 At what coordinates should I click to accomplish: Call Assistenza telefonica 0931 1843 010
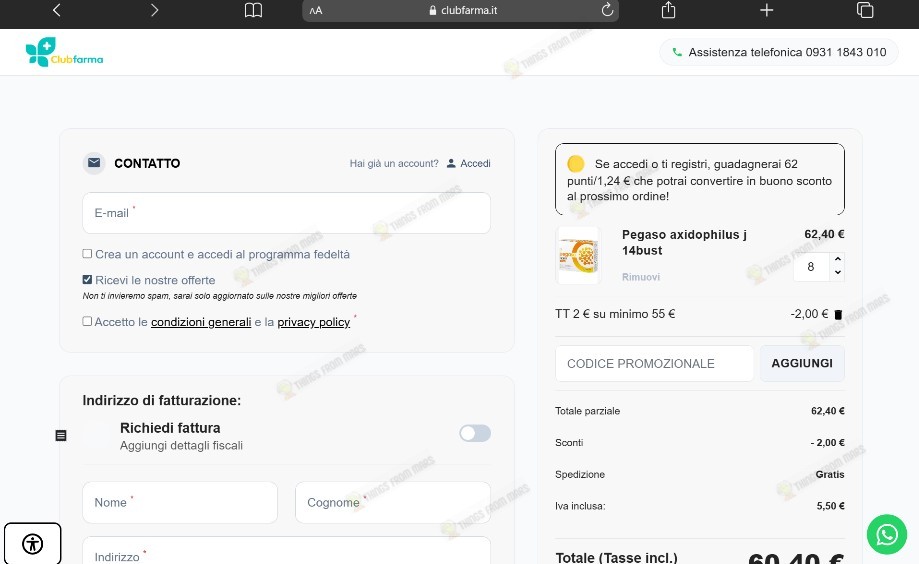[x=779, y=52]
